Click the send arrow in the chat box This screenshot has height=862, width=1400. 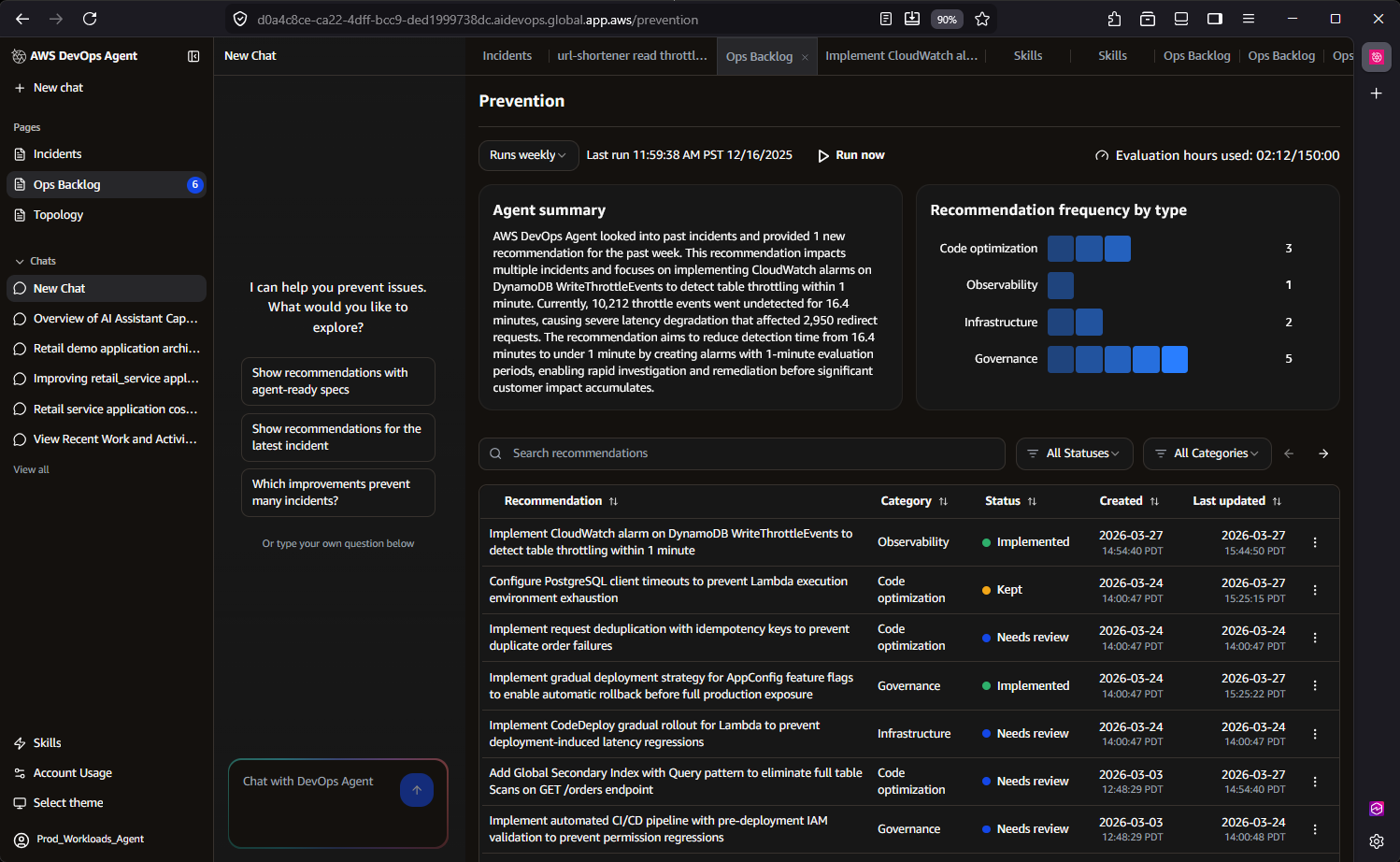pos(417,789)
